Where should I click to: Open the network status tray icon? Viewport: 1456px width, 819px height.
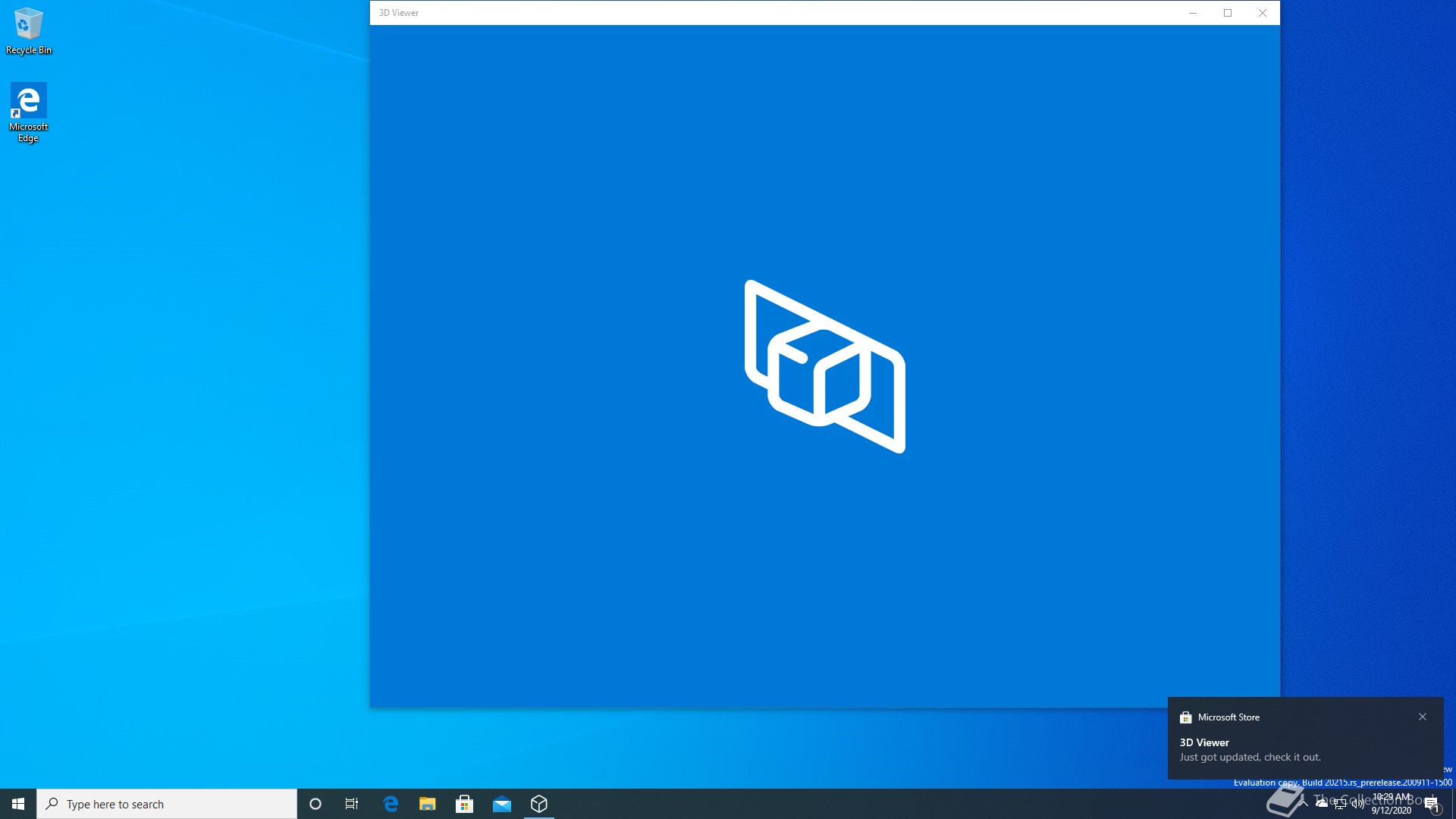(1340, 804)
